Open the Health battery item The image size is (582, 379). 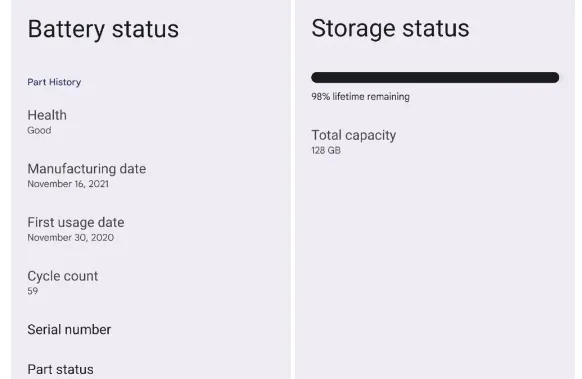click(151, 122)
